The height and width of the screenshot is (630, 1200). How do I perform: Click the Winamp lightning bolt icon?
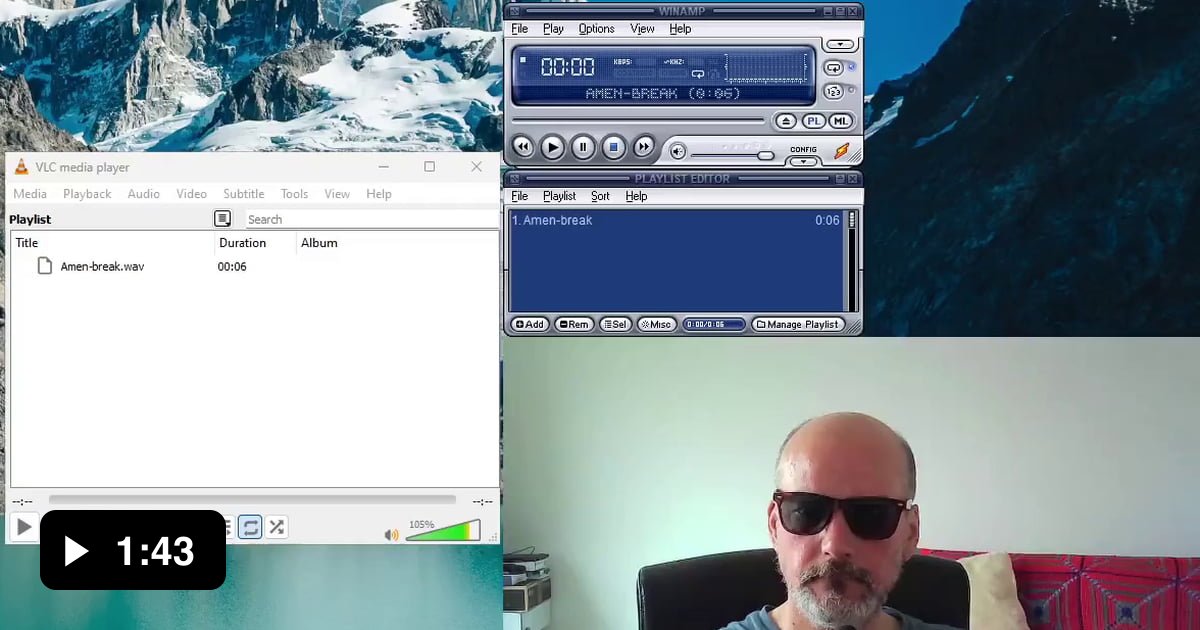[842, 151]
